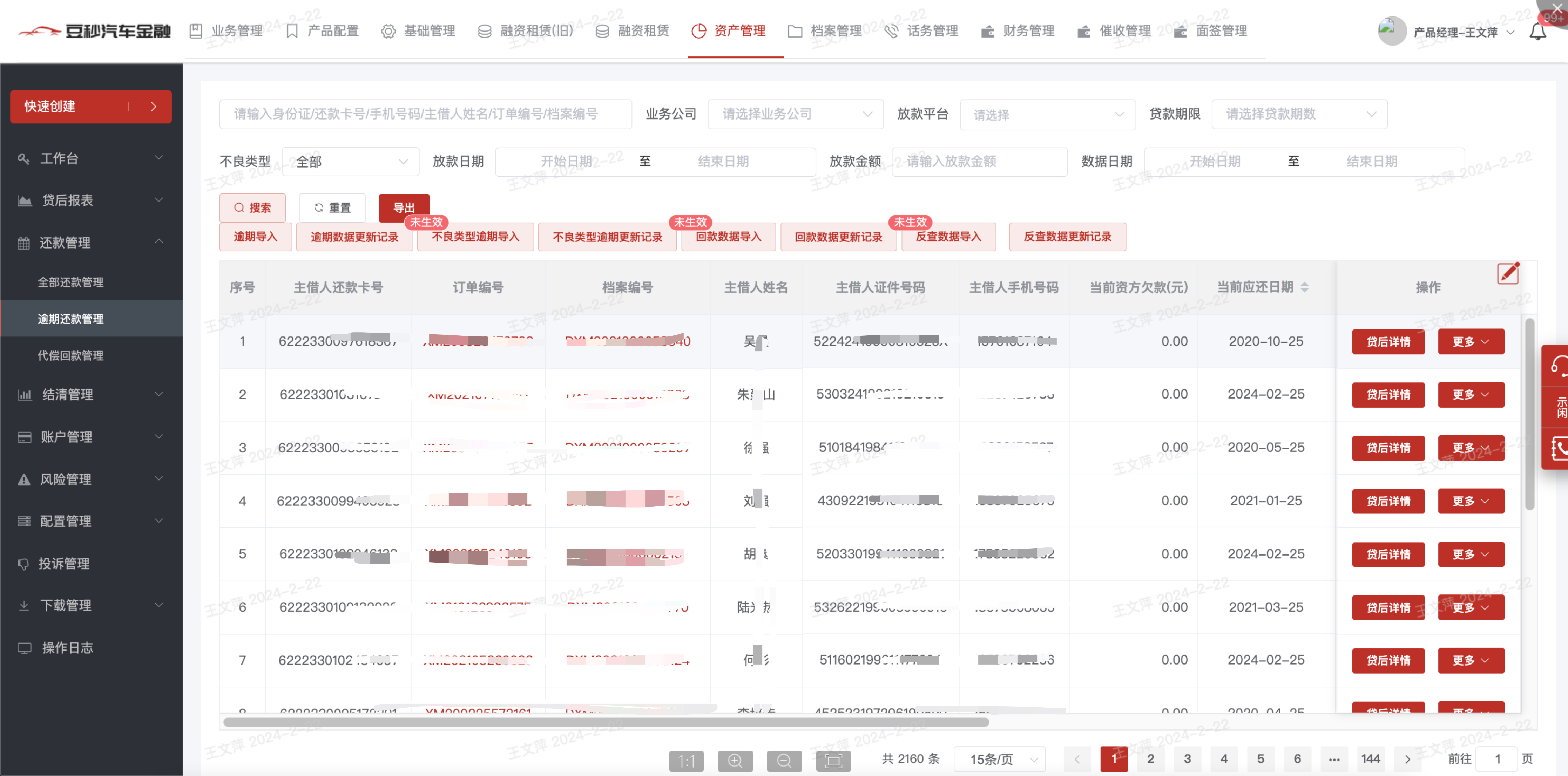
Task: Click the red 导出 button
Action: point(404,208)
